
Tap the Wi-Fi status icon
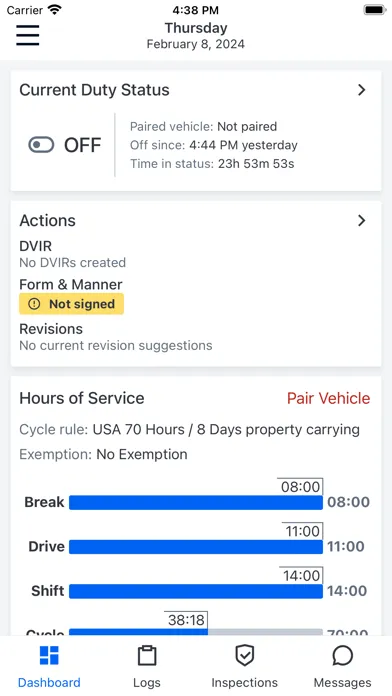coord(55,10)
